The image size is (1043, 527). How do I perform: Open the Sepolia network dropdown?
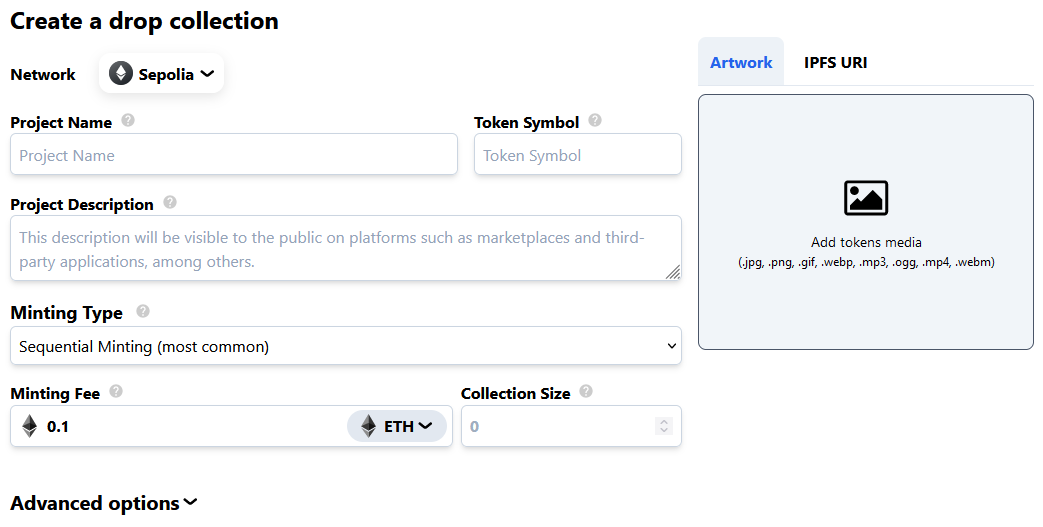tap(162, 74)
